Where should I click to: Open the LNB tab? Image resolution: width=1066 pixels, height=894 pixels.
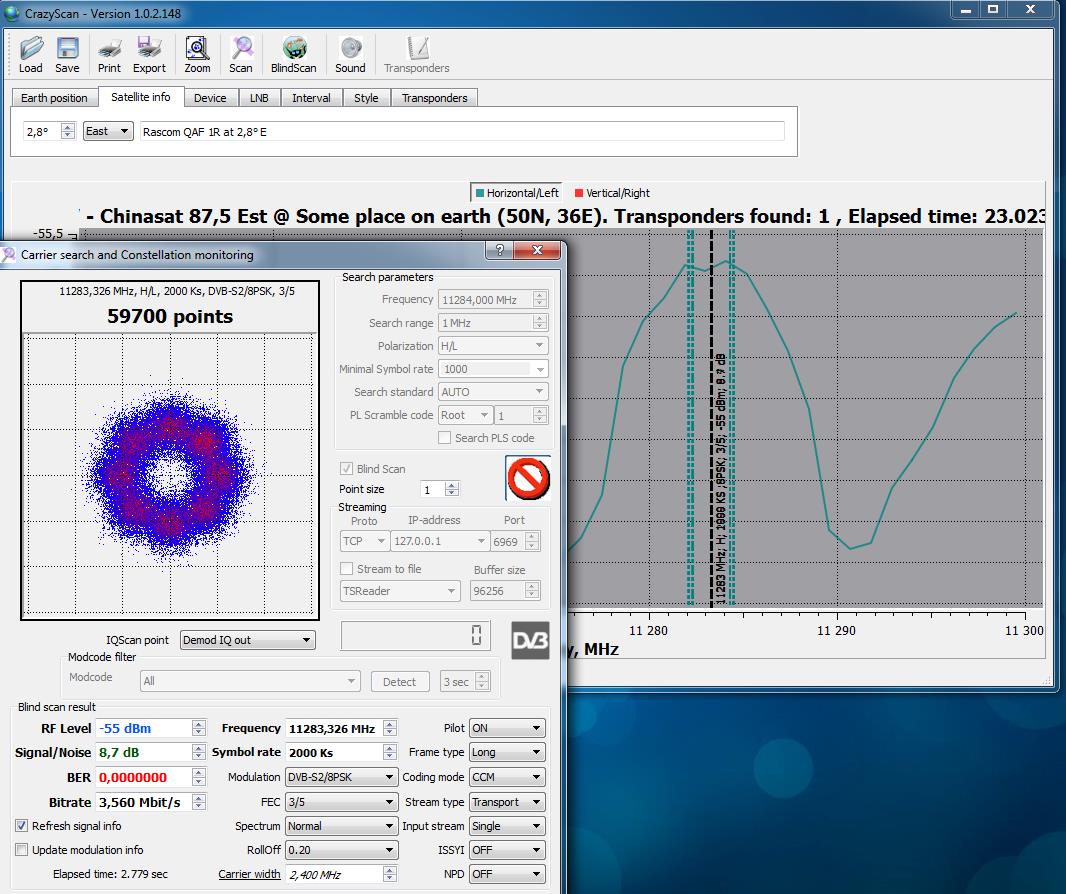click(259, 98)
